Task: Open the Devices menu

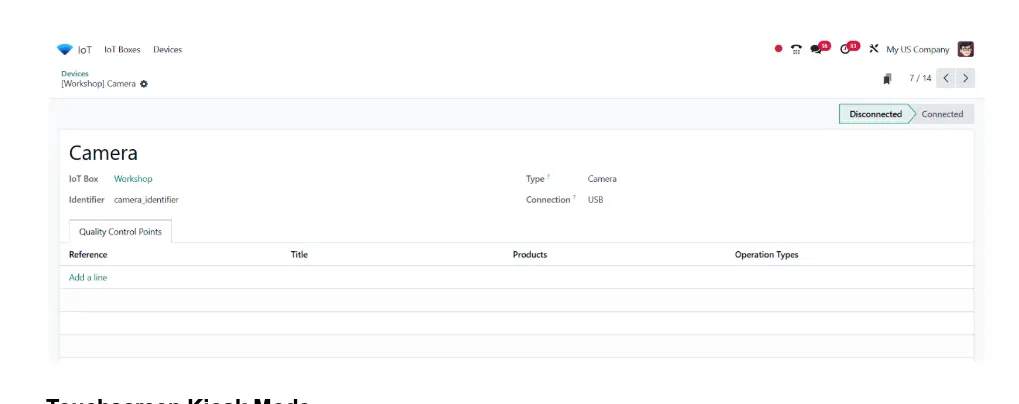Action: tap(168, 49)
